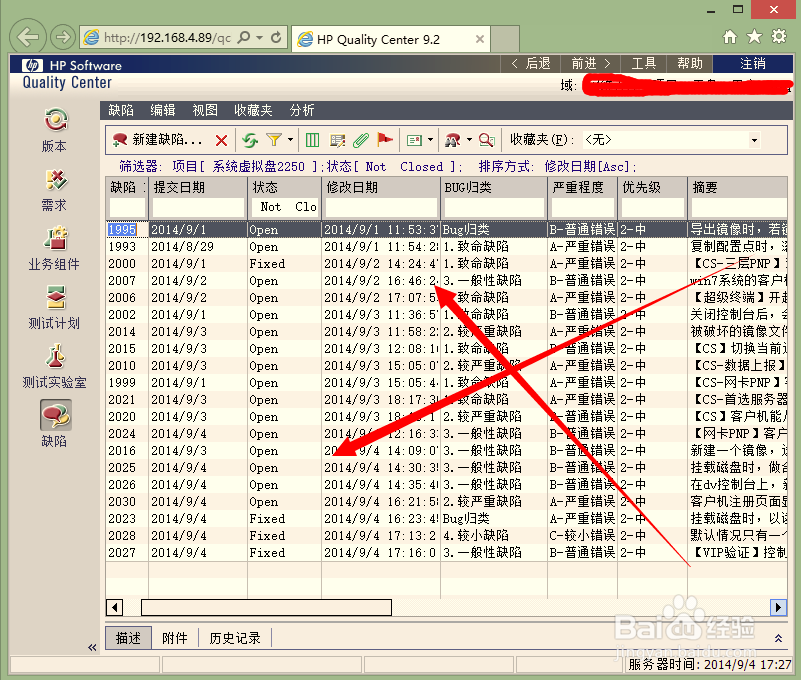The image size is (801, 680).
Task: Collapse the sidebar with double chevron
Action: click(92, 647)
